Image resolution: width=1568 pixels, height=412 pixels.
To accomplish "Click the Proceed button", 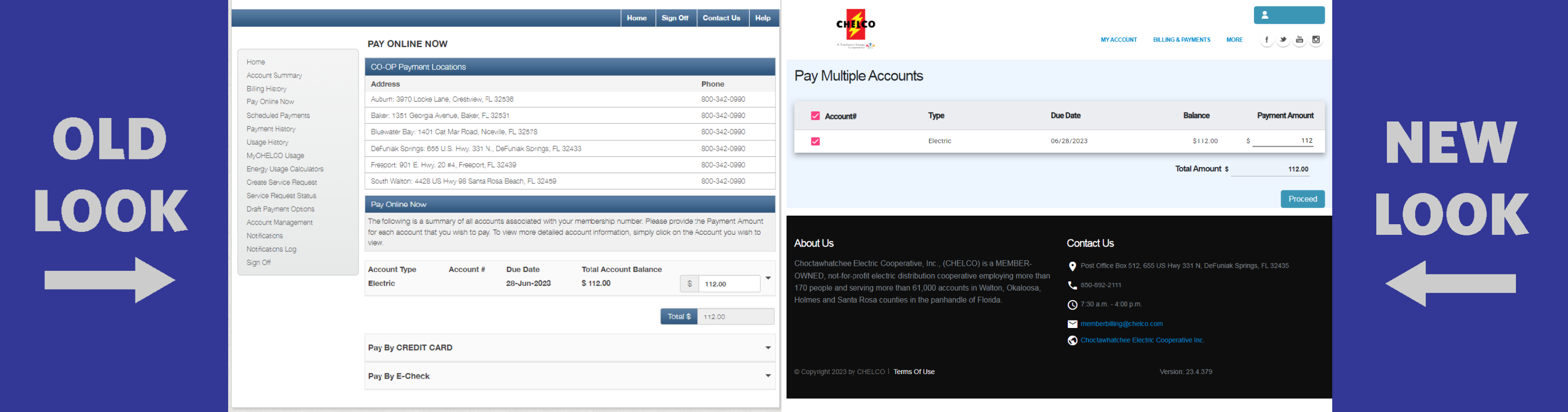I will pyautogui.click(x=1302, y=199).
